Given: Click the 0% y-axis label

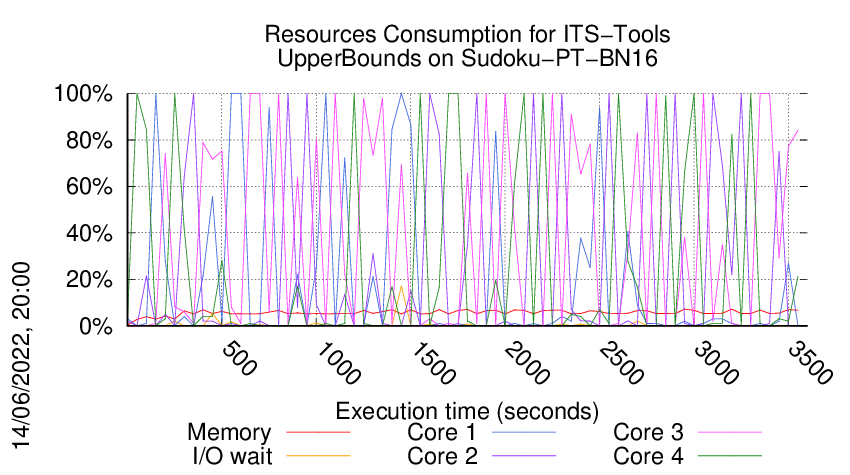Looking at the screenshot, I should [x=96, y=326].
